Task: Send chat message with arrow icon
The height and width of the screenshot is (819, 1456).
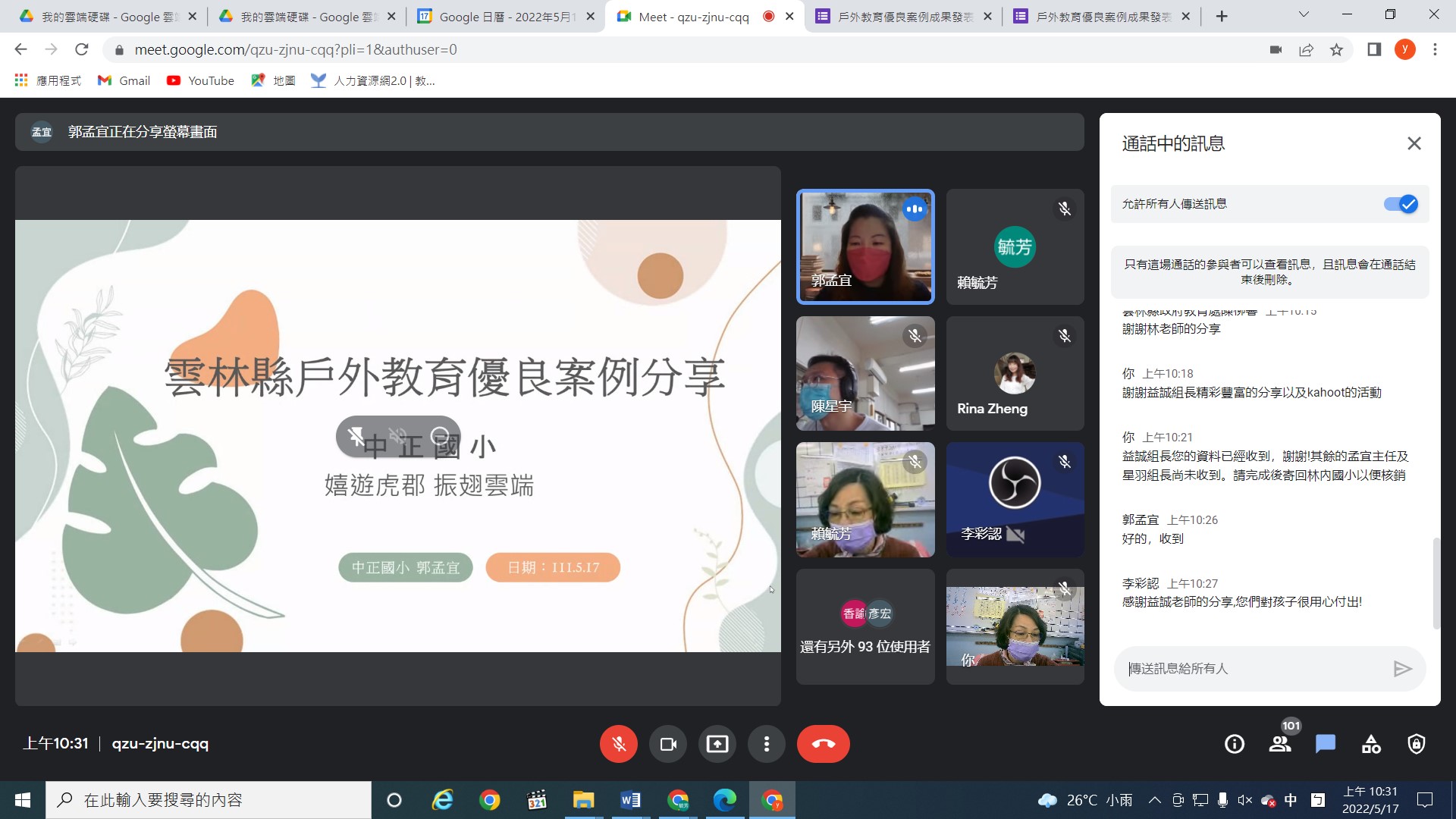Action: pyautogui.click(x=1402, y=668)
